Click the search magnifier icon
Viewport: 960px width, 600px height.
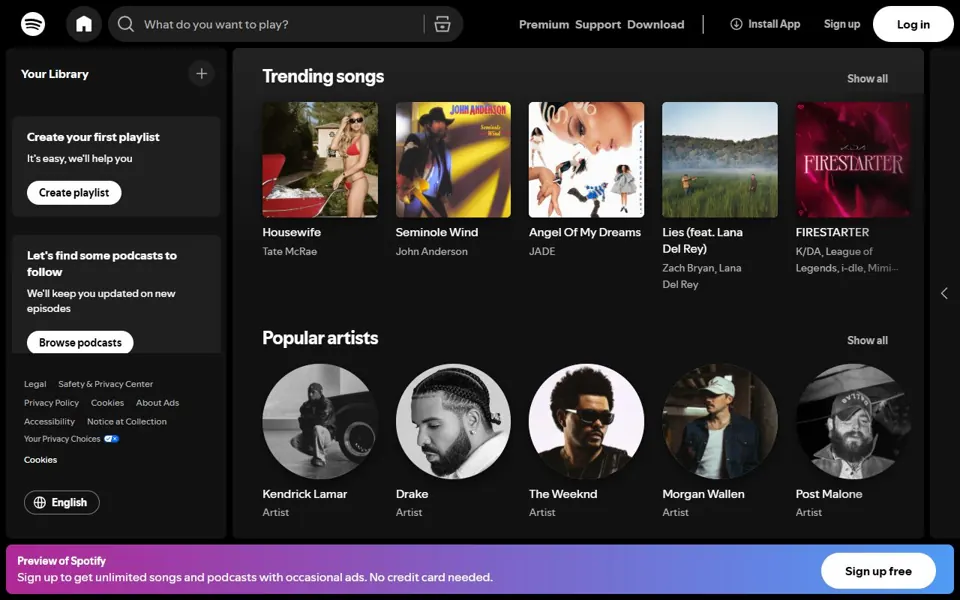pos(126,24)
